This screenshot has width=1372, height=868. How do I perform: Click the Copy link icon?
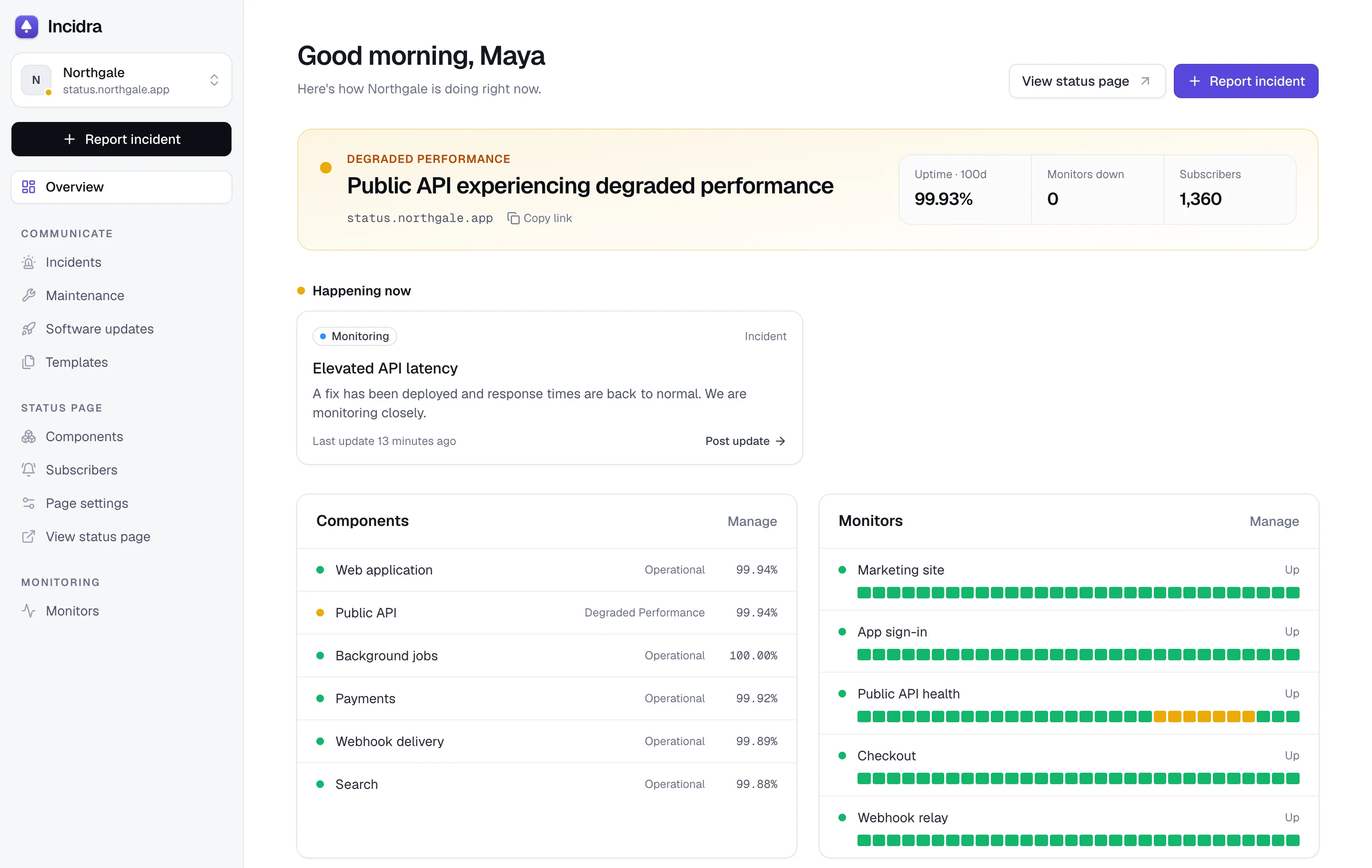pyautogui.click(x=514, y=218)
